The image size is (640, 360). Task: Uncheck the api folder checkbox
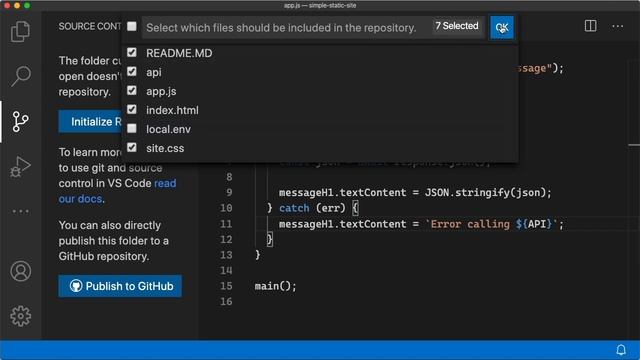click(x=132, y=72)
